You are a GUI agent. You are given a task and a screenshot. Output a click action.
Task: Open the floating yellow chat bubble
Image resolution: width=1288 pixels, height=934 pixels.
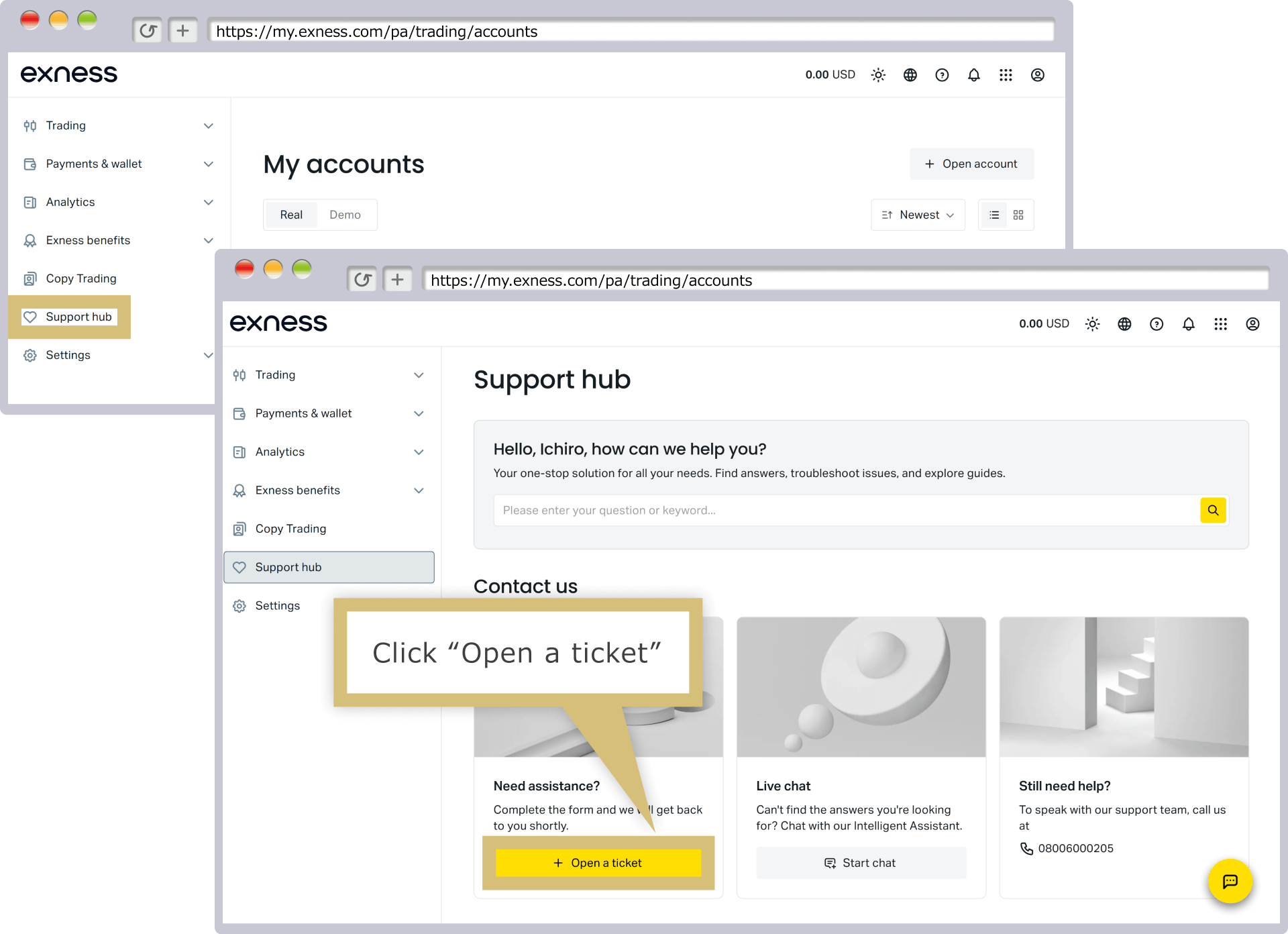tap(1230, 881)
